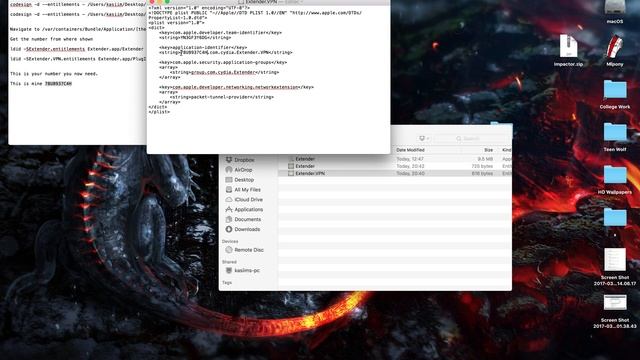
Task: Click the com.cydia.Extender.VPN string line
Action: [226, 52]
